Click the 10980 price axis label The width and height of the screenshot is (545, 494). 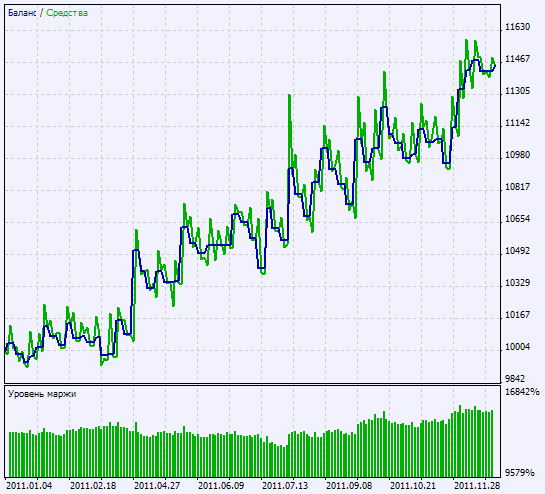[517, 155]
